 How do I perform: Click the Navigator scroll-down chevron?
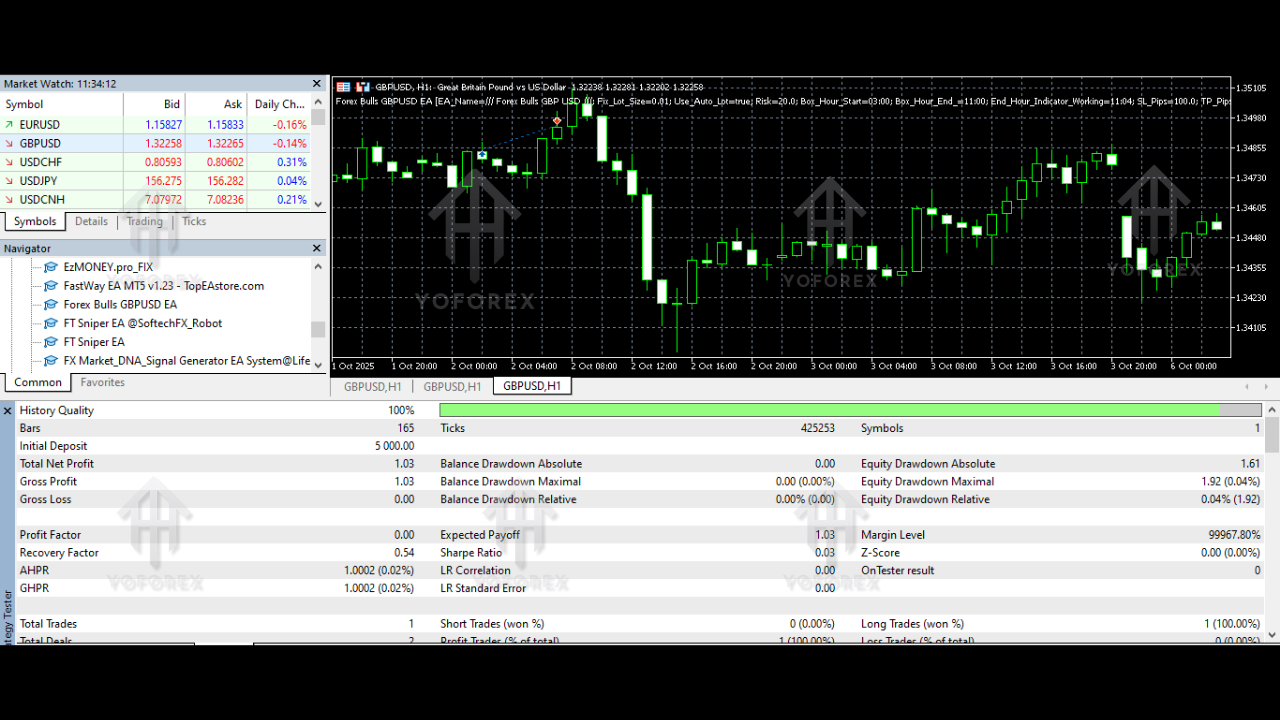(x=318, y=363)
